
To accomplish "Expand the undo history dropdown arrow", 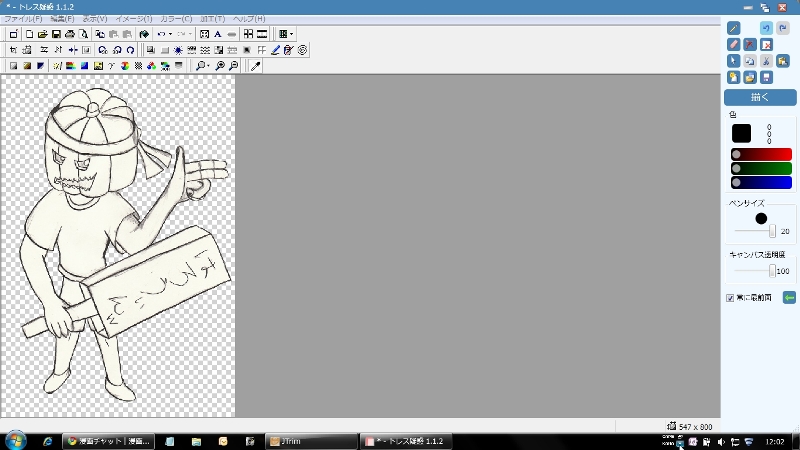I will tap(170, 34).
